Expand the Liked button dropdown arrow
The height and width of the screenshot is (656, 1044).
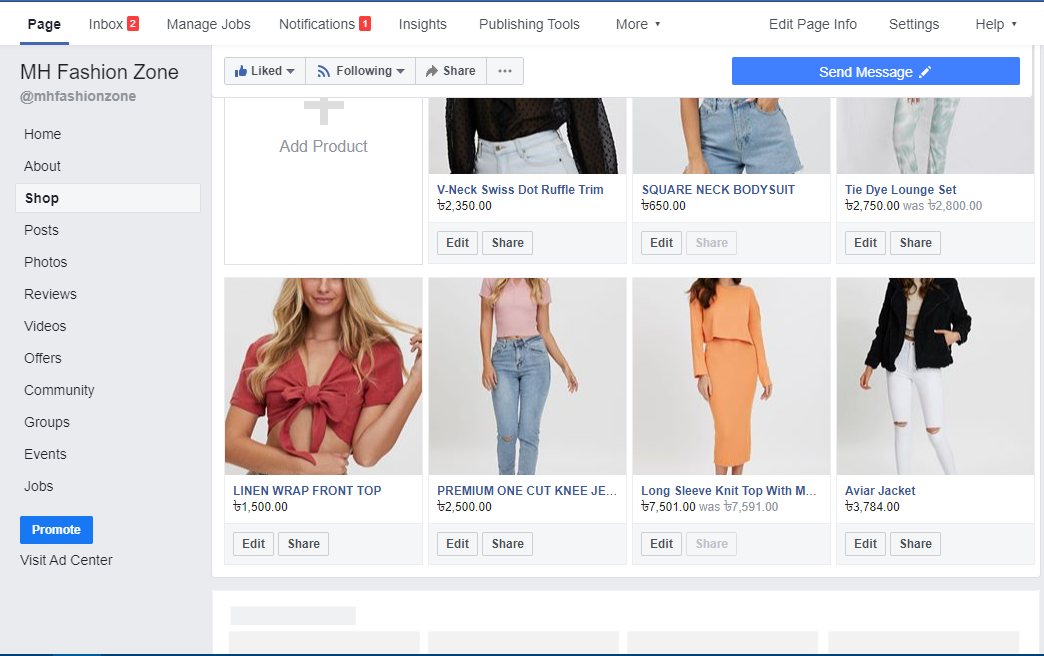(x=289, y=71)
